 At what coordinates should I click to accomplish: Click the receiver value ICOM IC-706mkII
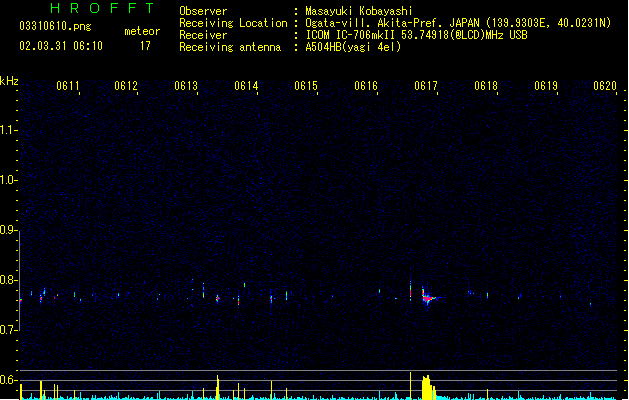(351, 35)
